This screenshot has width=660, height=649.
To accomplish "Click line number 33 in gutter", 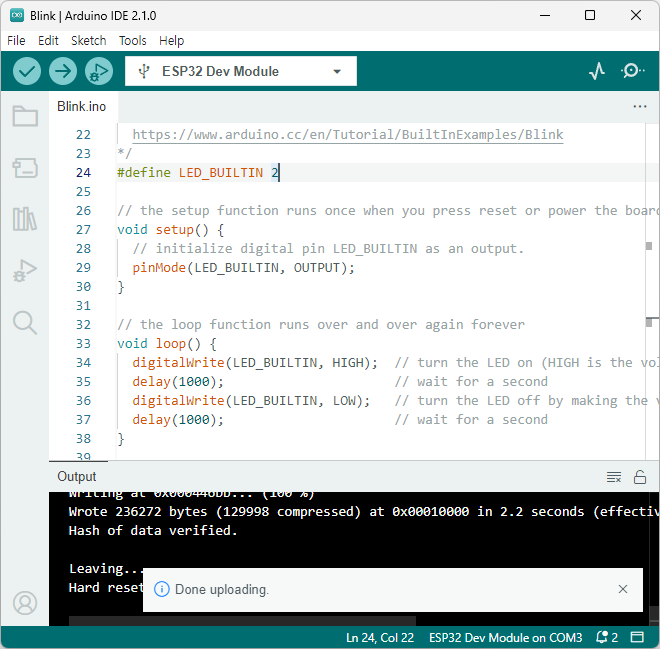I will 83,343.
